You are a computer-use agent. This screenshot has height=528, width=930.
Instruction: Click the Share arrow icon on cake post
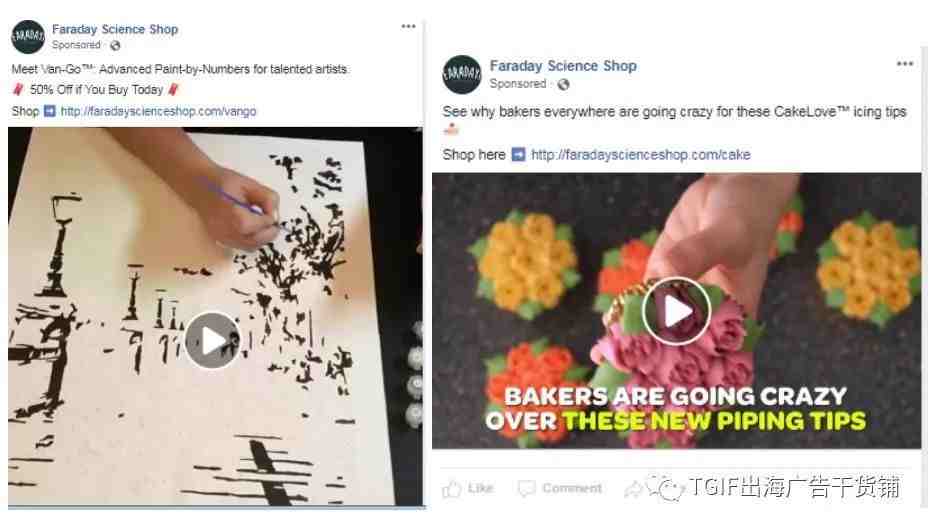coord(633,489)
